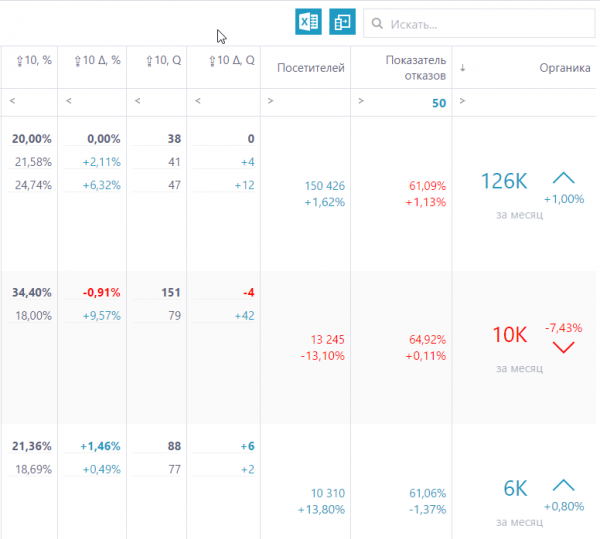600x539 pixels.
Task: Open the '>' filter under Посетителей column
Action: click(x=270, y=101)
